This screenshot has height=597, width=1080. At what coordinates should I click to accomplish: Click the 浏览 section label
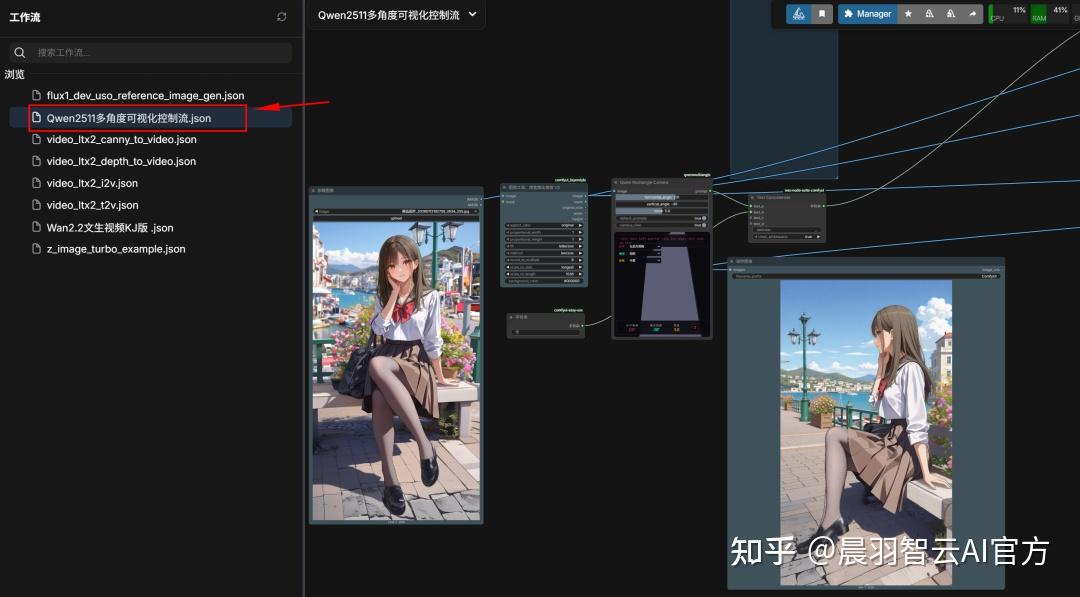pyautogui.click(x=14, y=74)
